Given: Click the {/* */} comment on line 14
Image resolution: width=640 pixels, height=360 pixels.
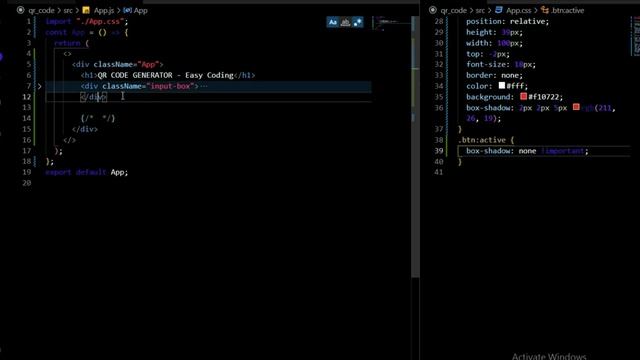Looking at the screenshot, I should (x=98, y=118).
